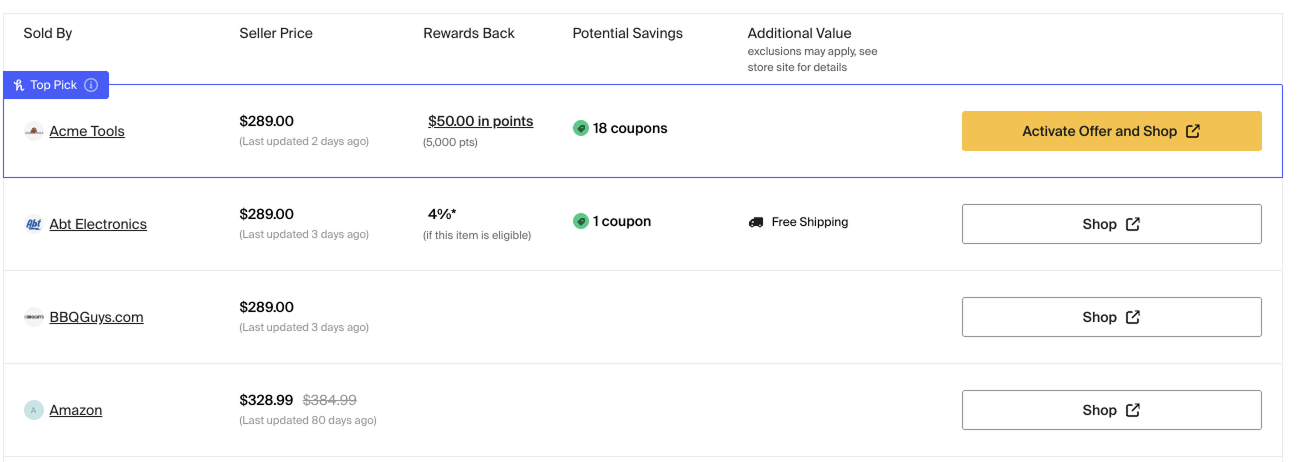Click the Top Pick badge label

pyautogui.click(x=53, y=85)
